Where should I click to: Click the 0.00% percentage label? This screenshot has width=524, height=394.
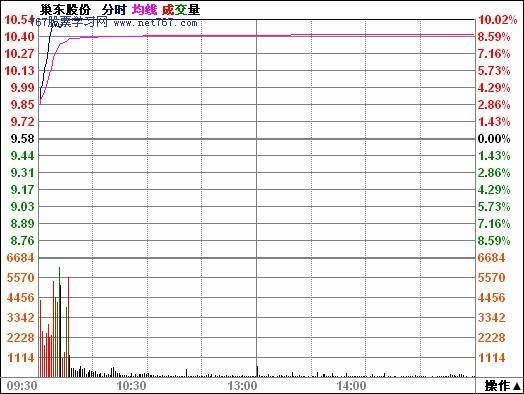pos(494,139)
